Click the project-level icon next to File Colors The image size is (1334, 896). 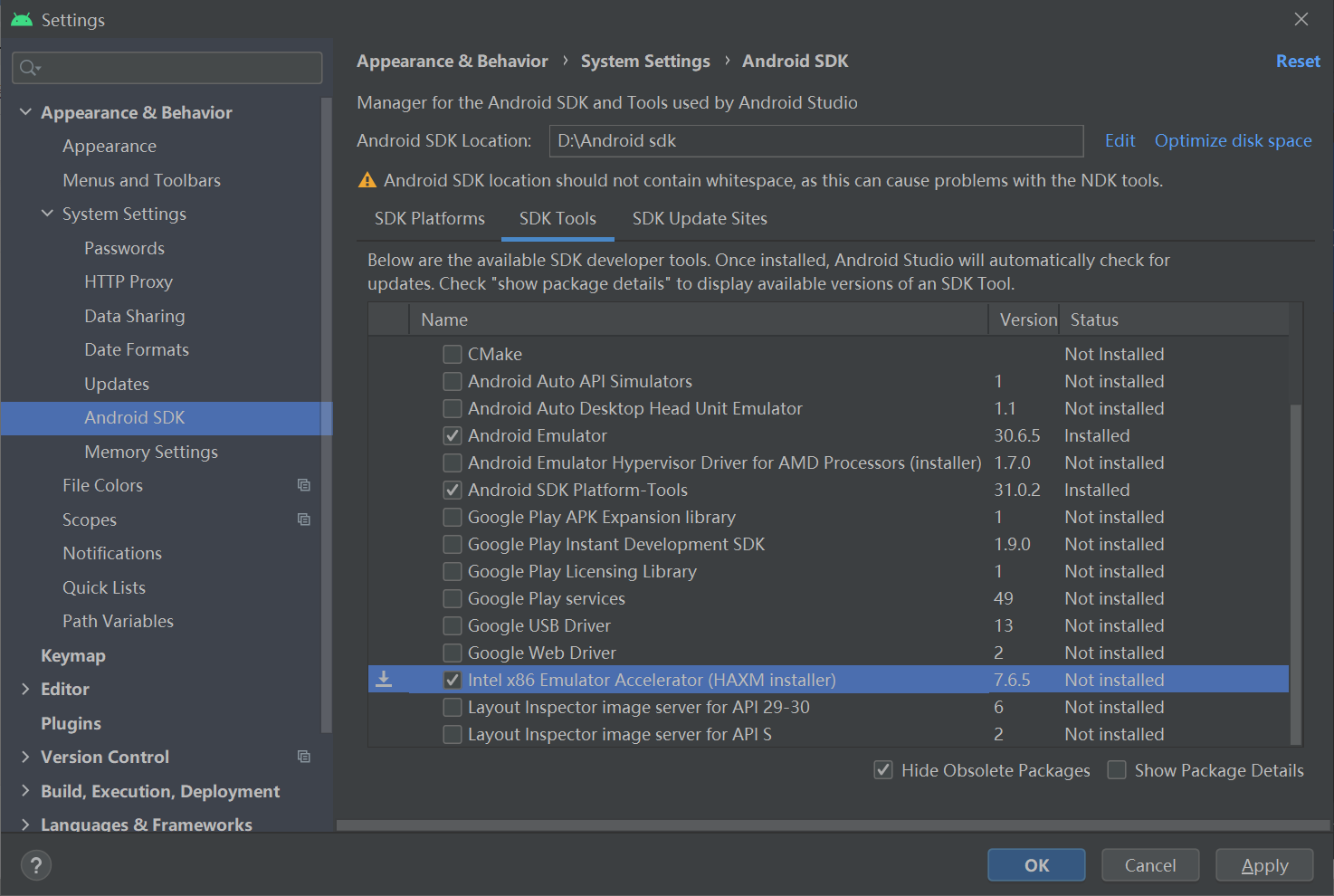tap(304, 485)
